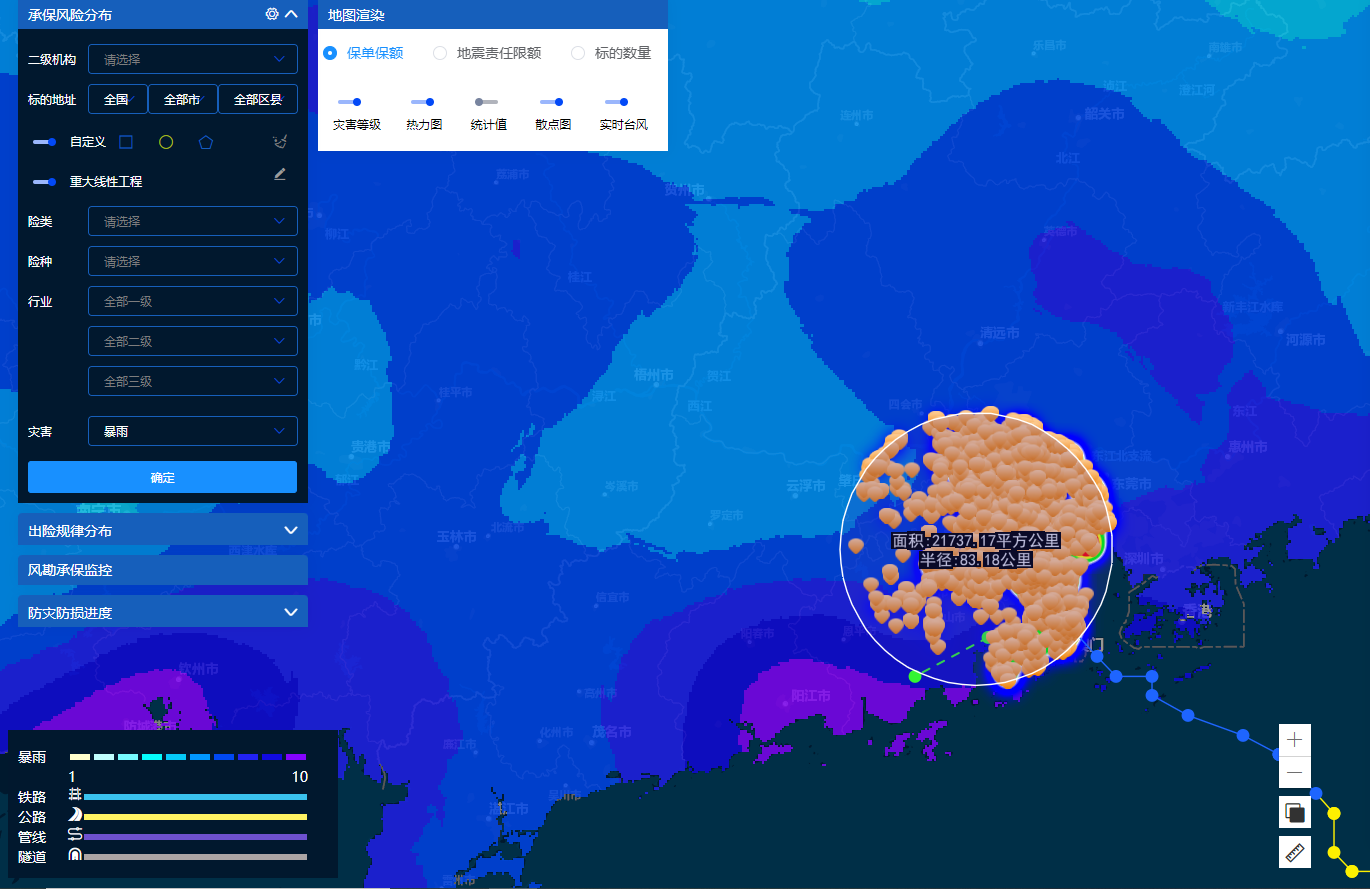
Task: Select the circle drawing tool
Action: point(166,142)
